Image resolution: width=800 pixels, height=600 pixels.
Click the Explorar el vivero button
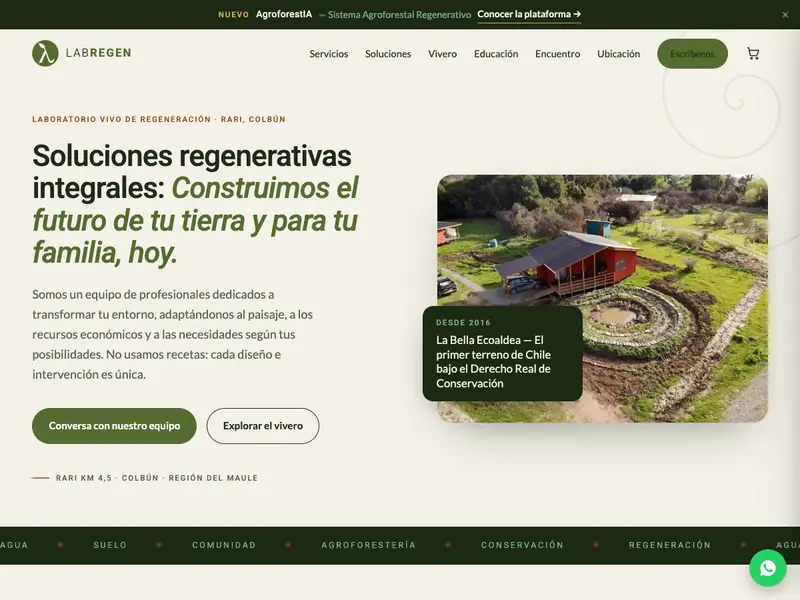tap(263, 426)
